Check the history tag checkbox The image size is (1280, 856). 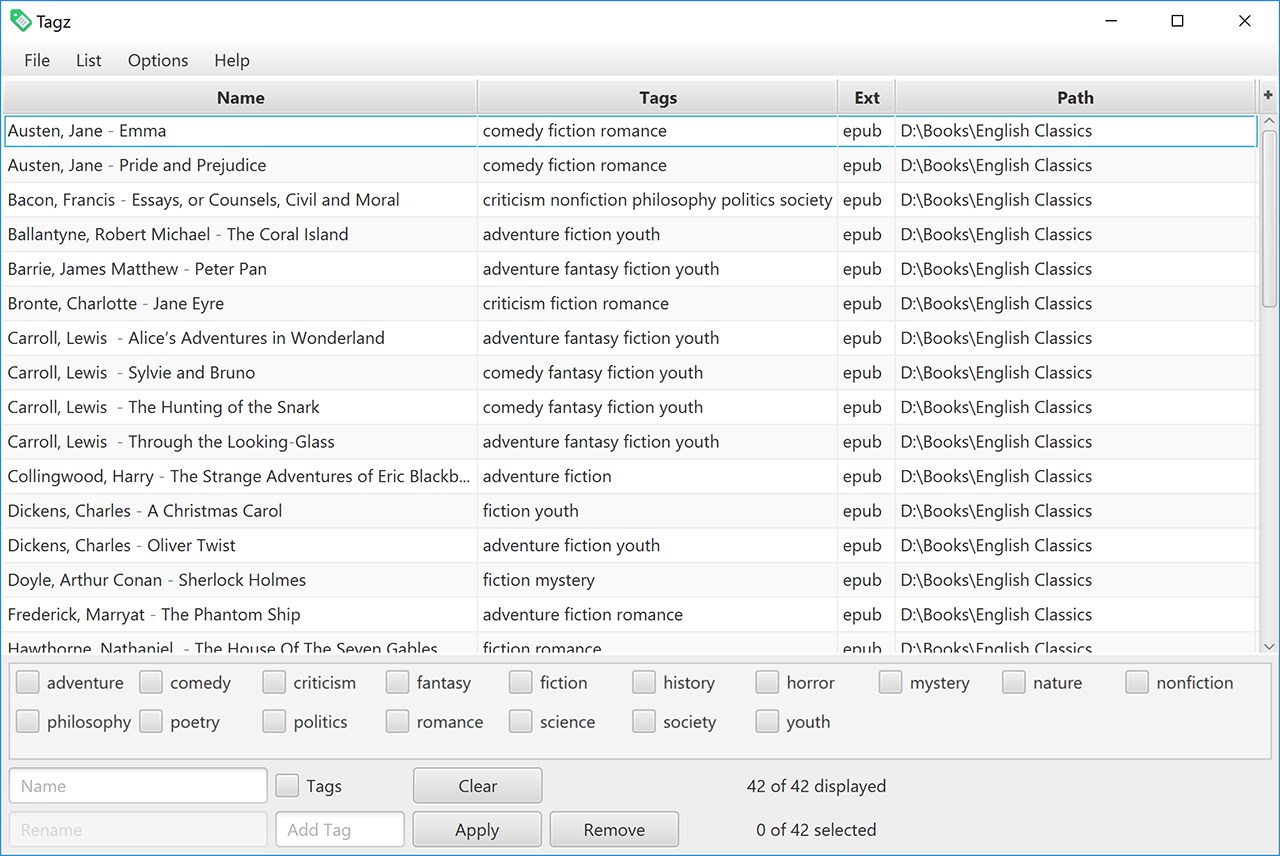pos(644,682)
